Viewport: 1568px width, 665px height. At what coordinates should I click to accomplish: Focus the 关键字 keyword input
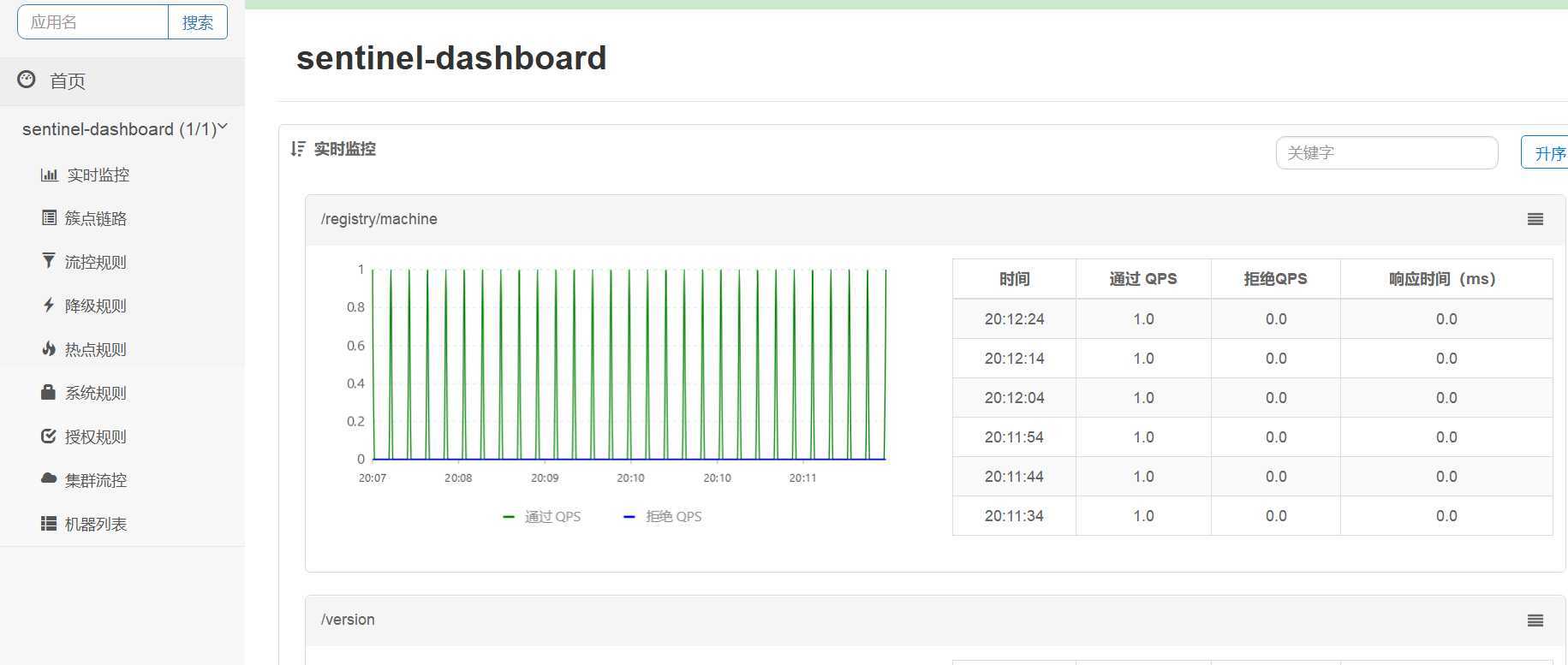(1386, 152)
